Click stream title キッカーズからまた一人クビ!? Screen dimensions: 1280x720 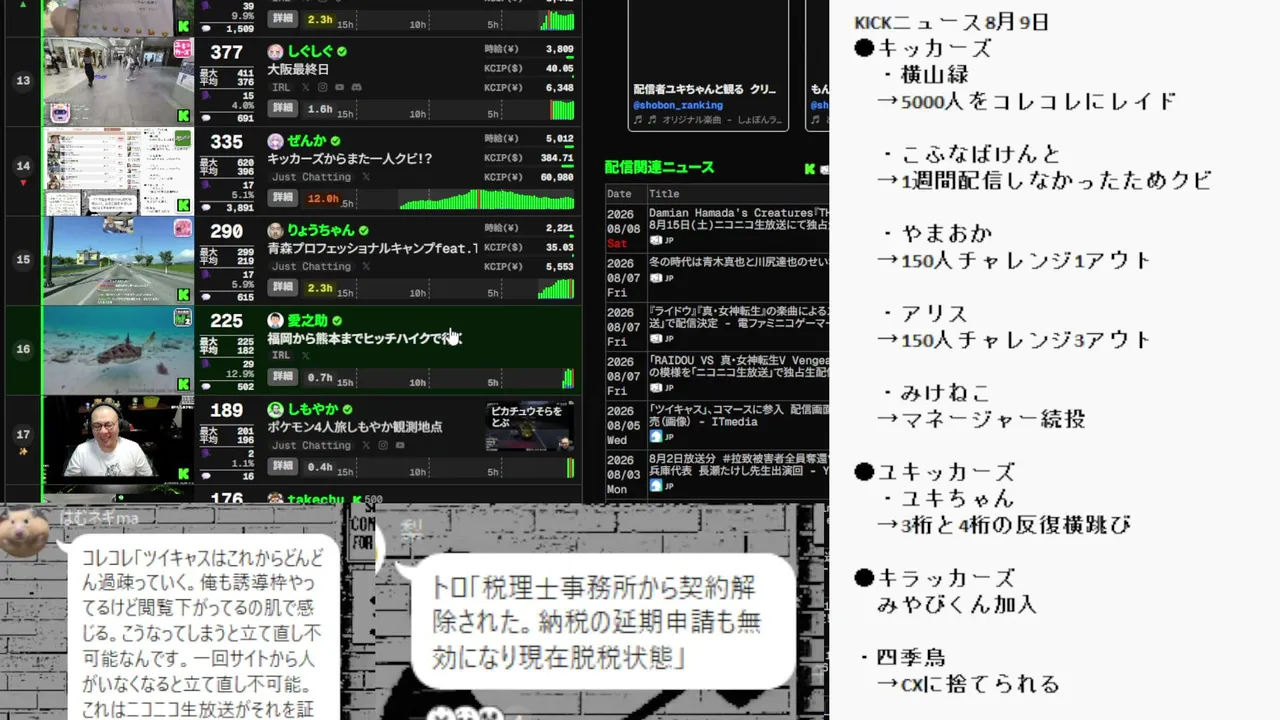pyautogui.click(x=350, y=159)
